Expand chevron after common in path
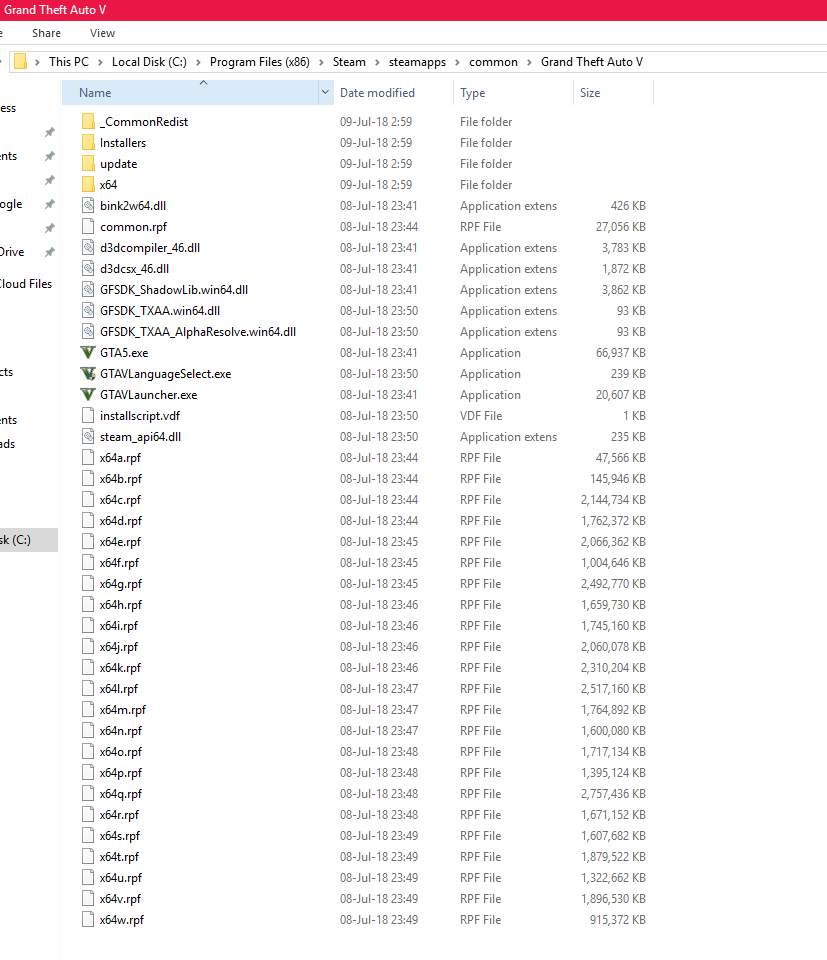Image resolution: width=827 pixels, height=960 pixels. pyautogui.click(x=530, y=62)
